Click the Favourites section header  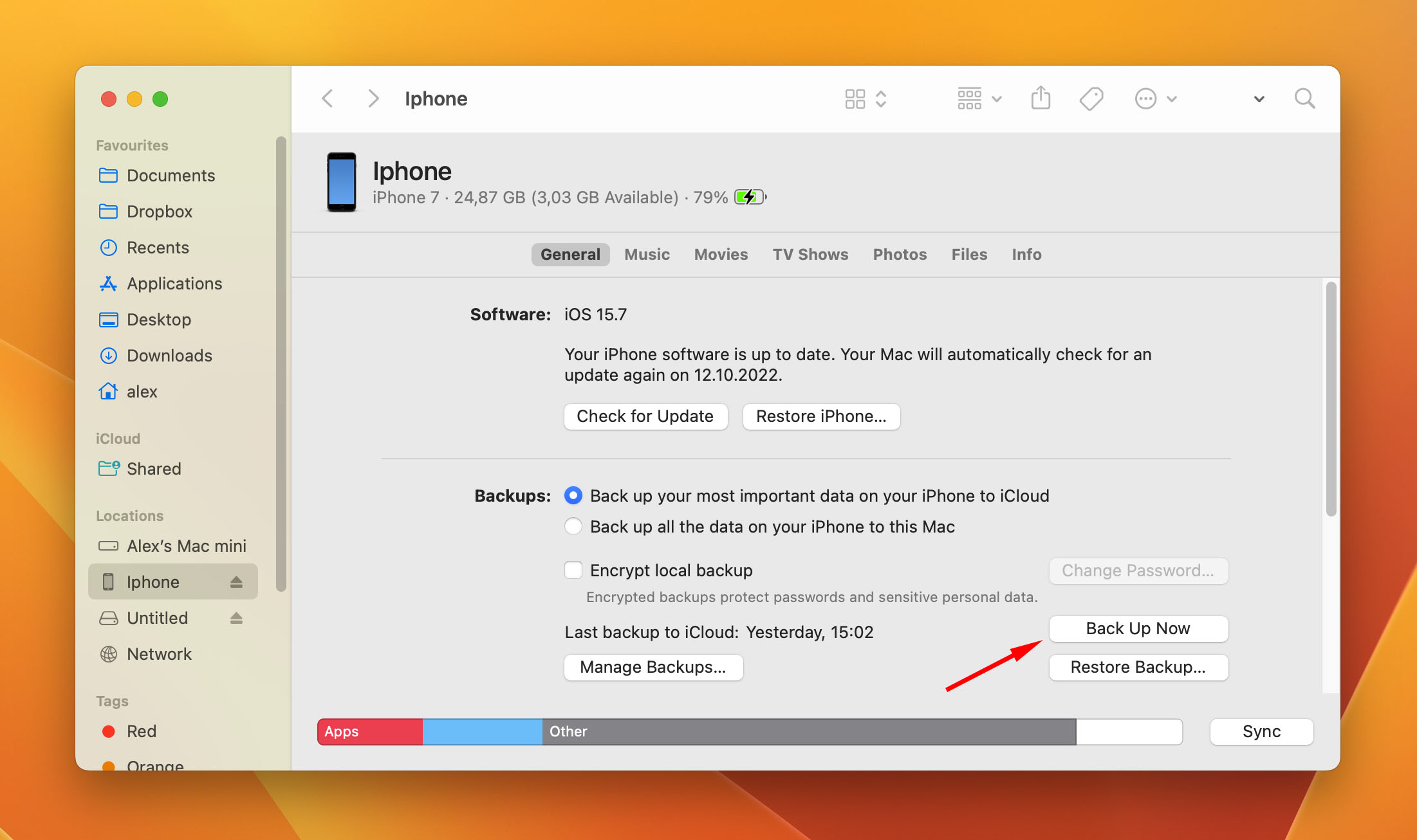point(132,145)
